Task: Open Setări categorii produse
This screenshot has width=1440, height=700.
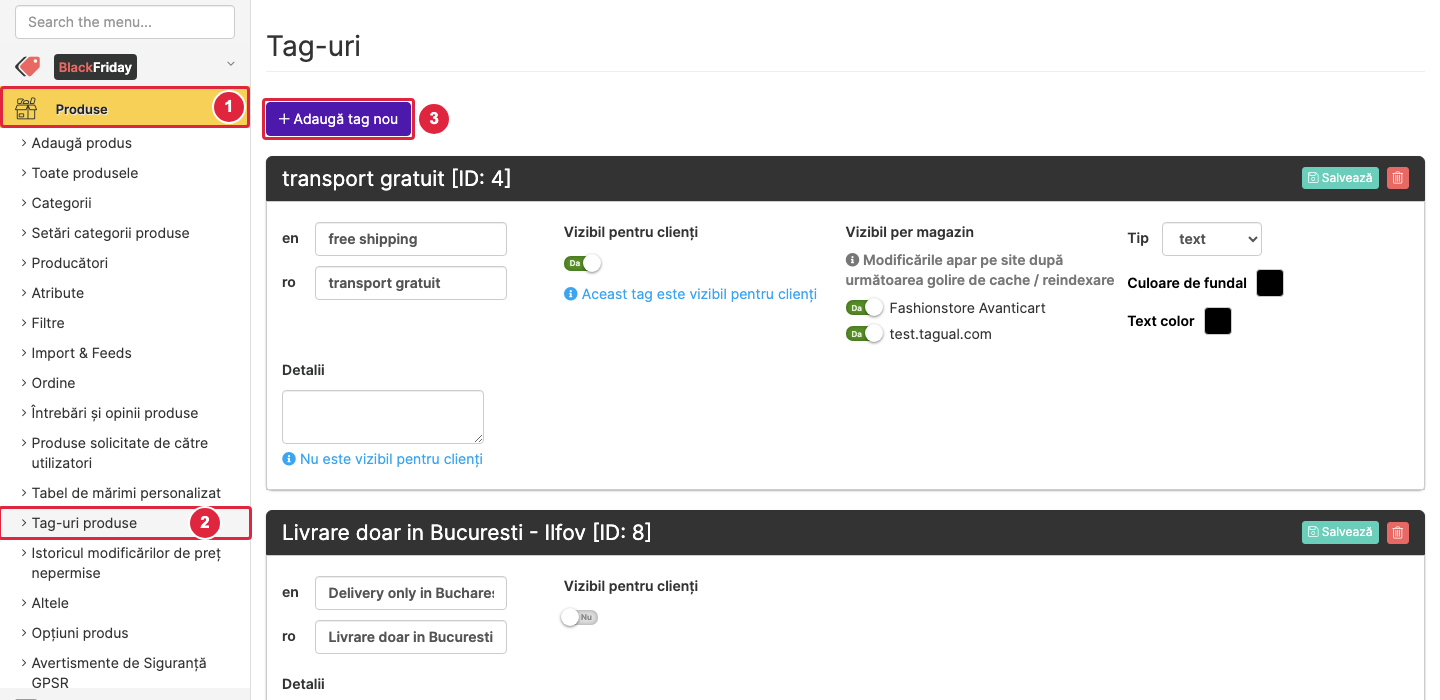Action: coord(110,233)
